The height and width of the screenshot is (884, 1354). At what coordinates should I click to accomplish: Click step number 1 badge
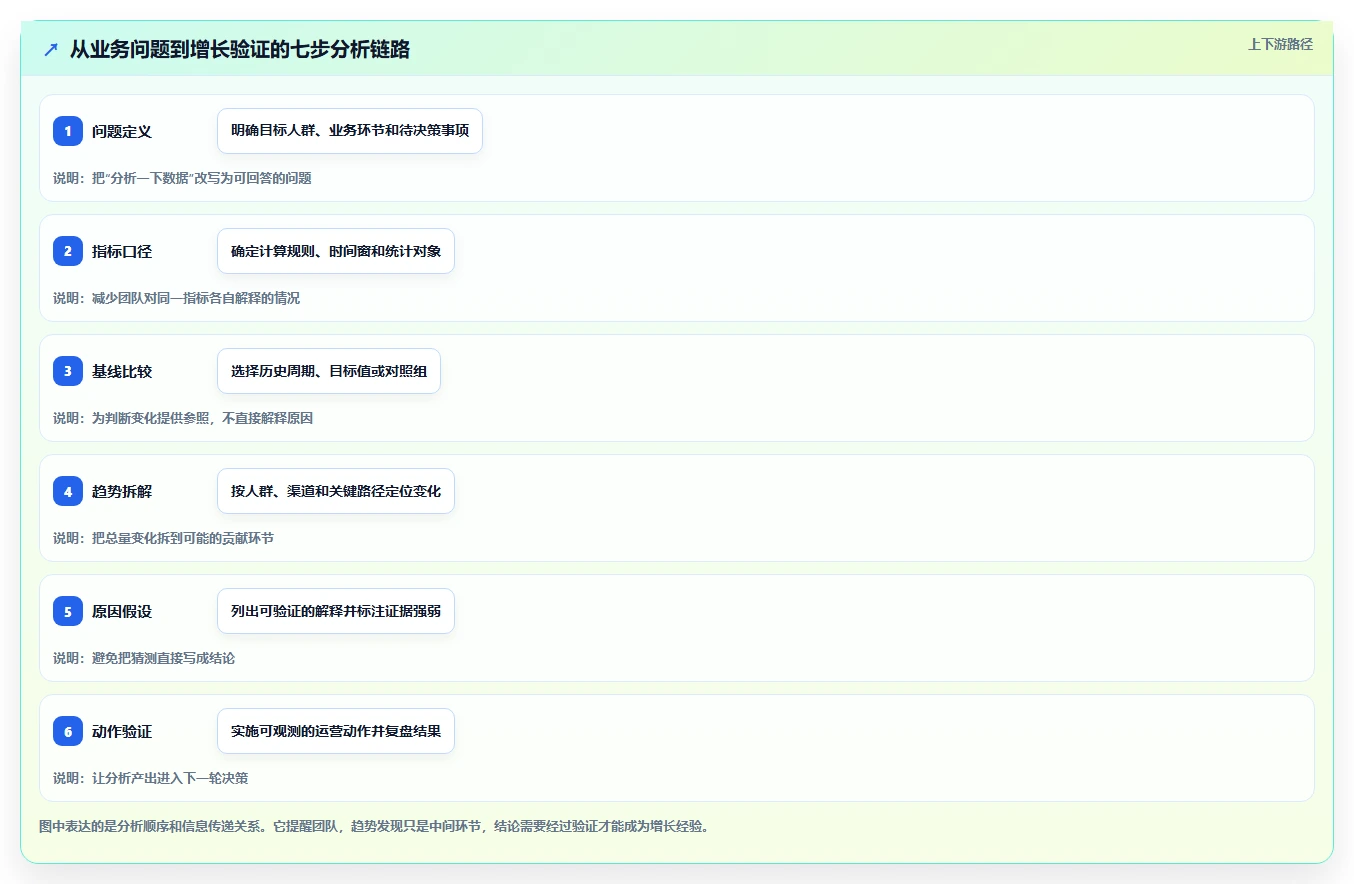pos(68,131)
